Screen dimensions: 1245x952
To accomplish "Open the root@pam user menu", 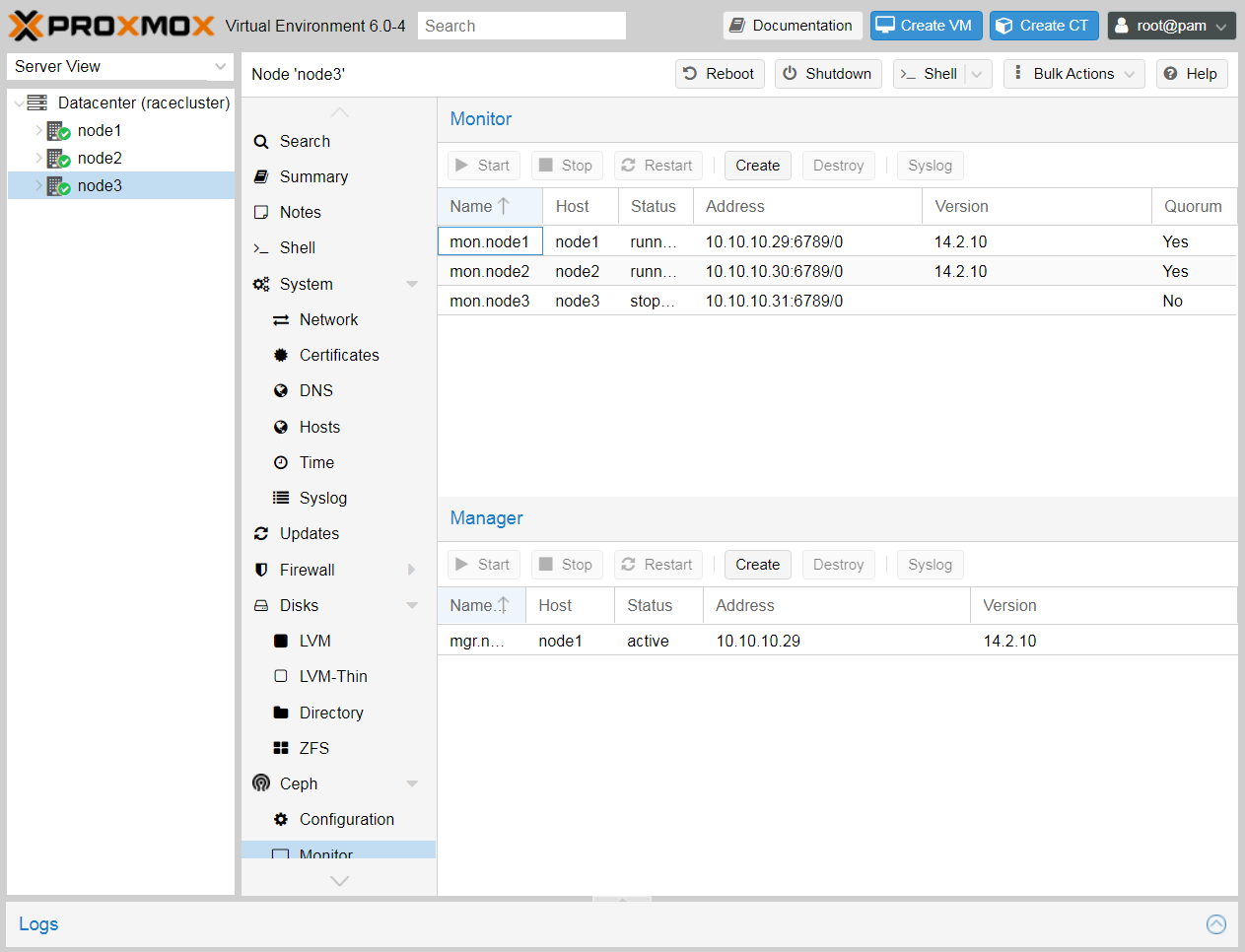I will (x=1171, y=26).
